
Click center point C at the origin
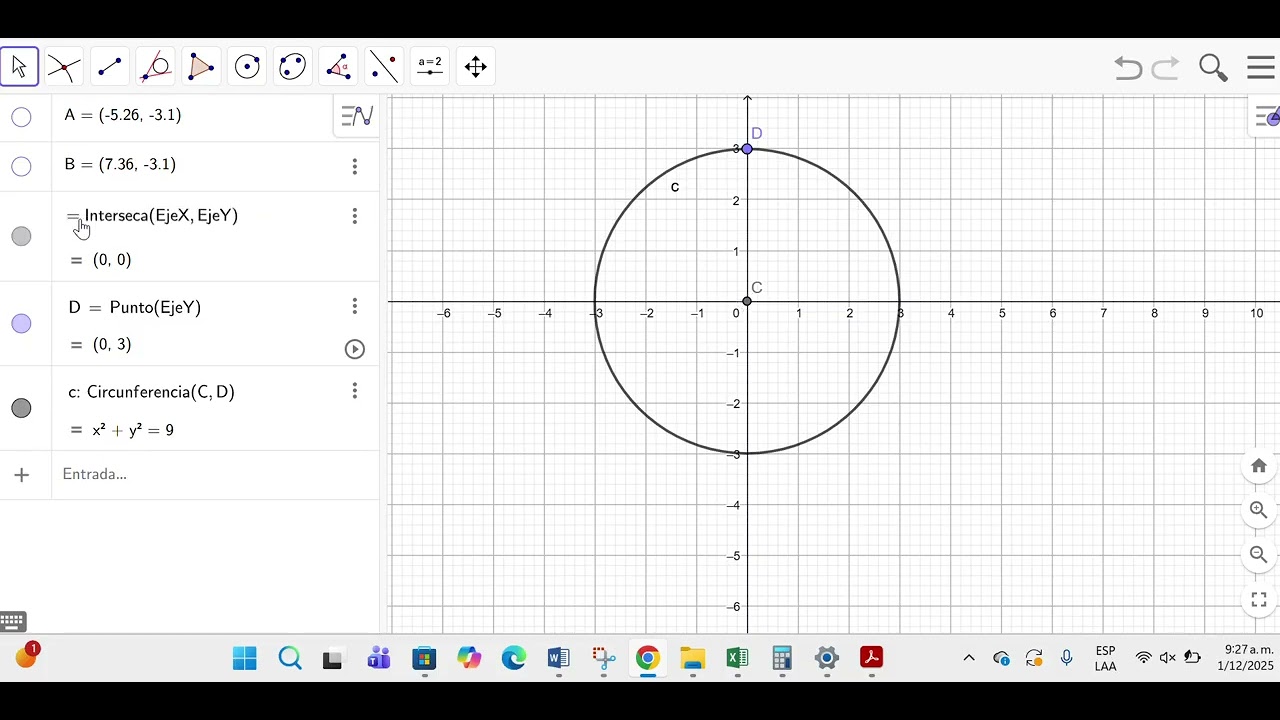click(747, 301)
